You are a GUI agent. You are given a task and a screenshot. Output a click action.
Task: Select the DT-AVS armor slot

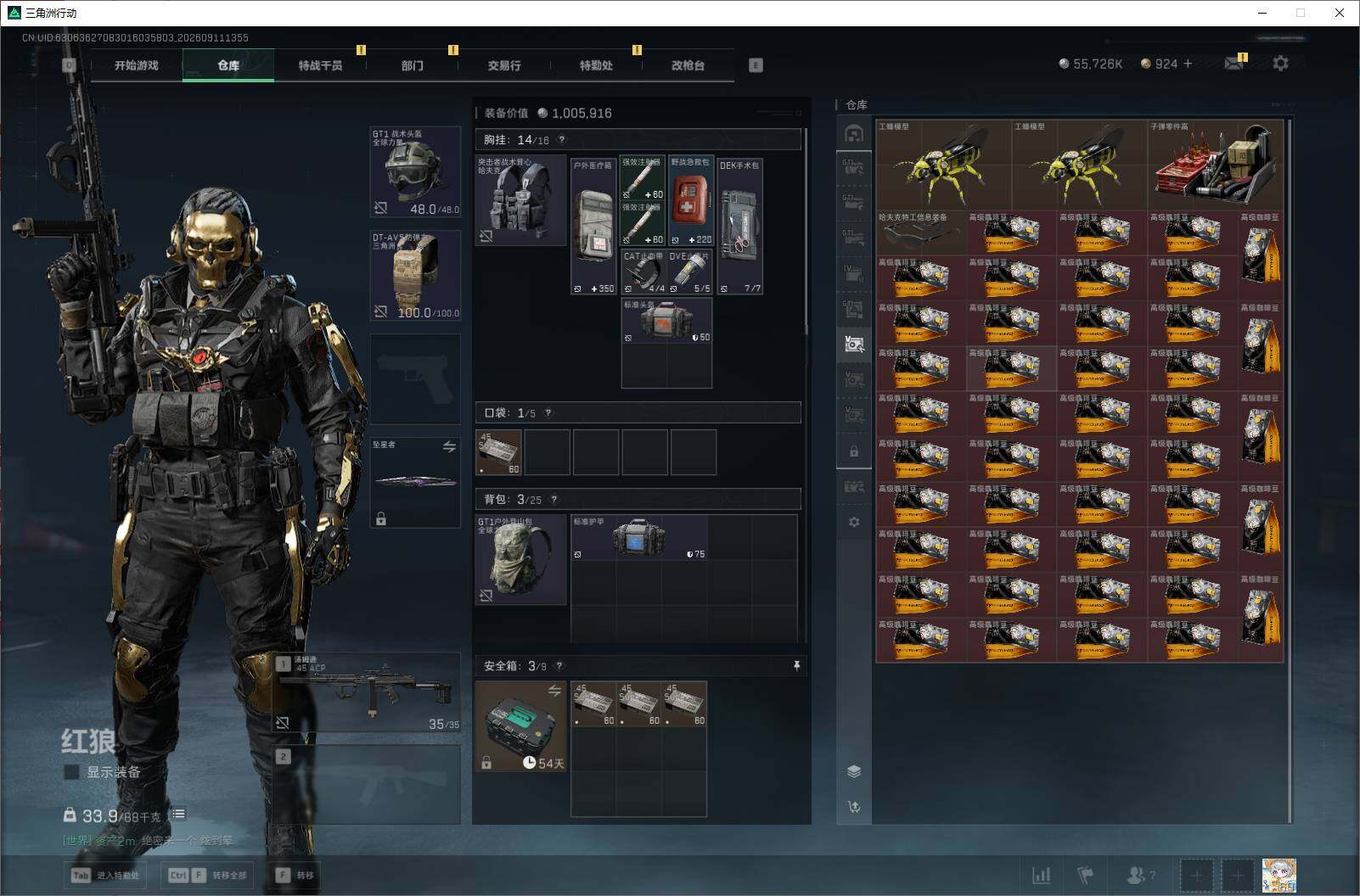tap(415, 276)
